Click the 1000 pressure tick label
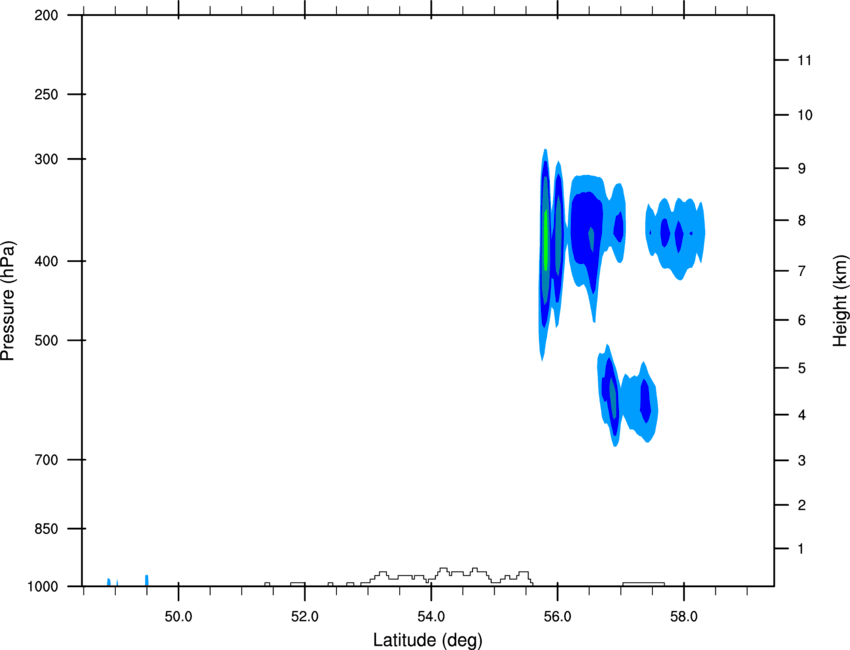 43,587
